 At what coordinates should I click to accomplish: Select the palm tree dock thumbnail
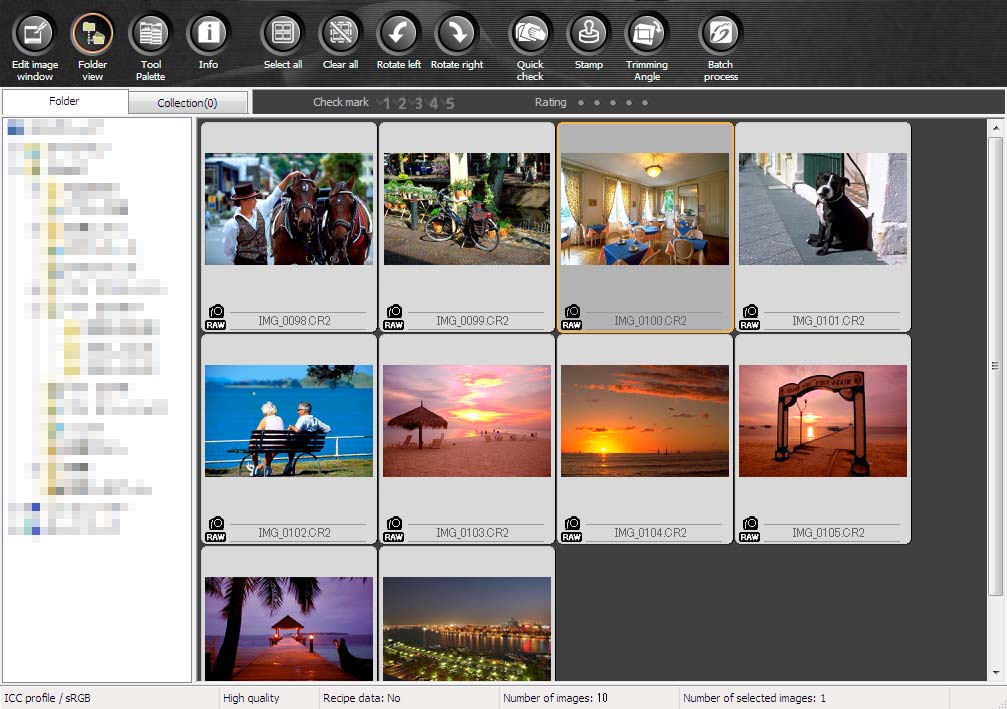point(289,629)
